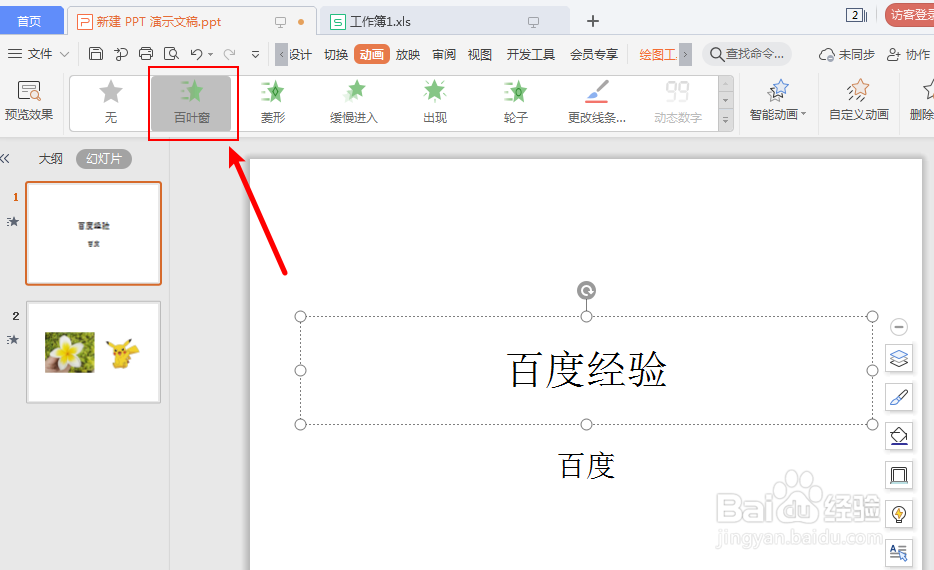Choose the 动态数字 dynamic number effect

point(678,103)
